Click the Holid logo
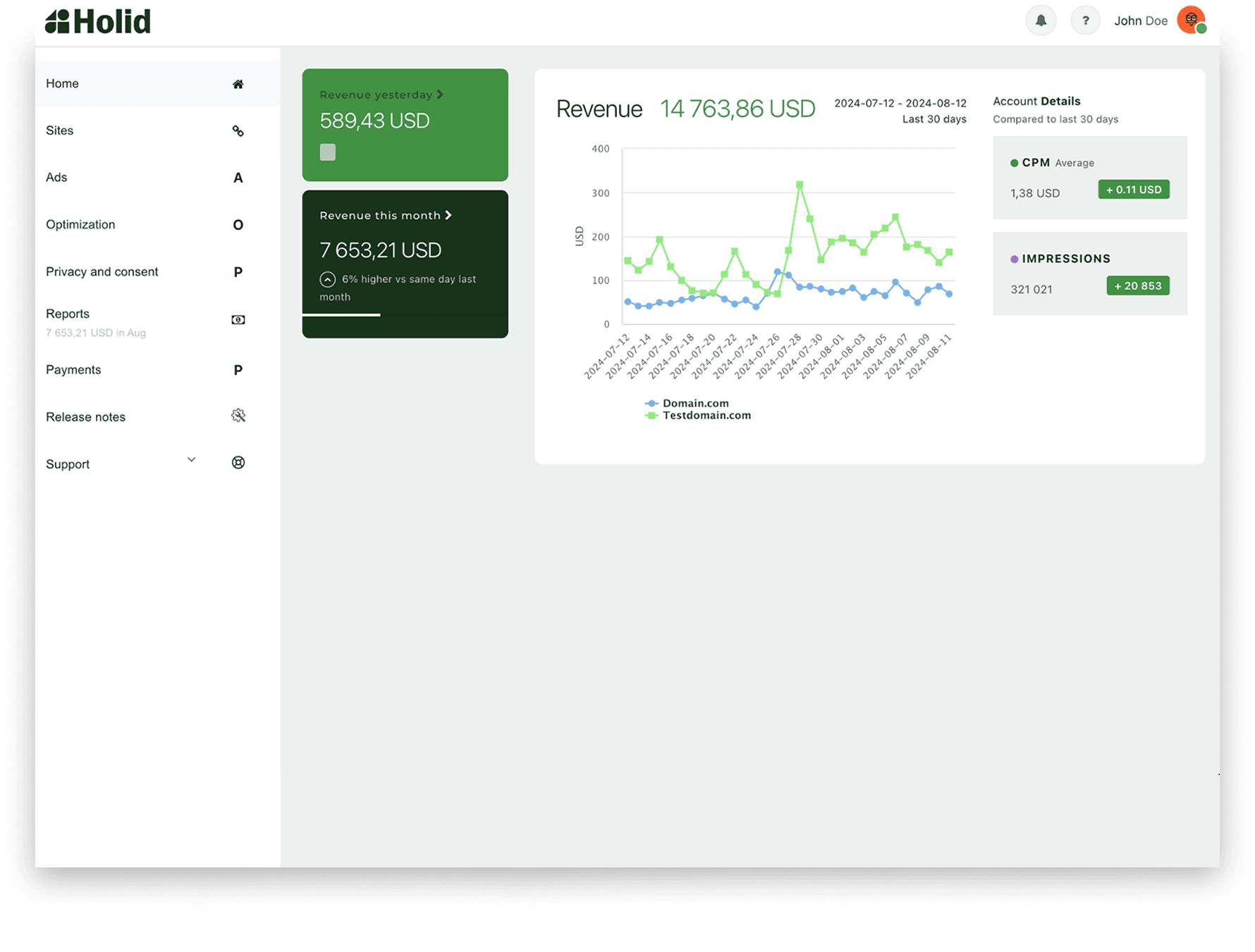1255x952 pixels. 98,21
